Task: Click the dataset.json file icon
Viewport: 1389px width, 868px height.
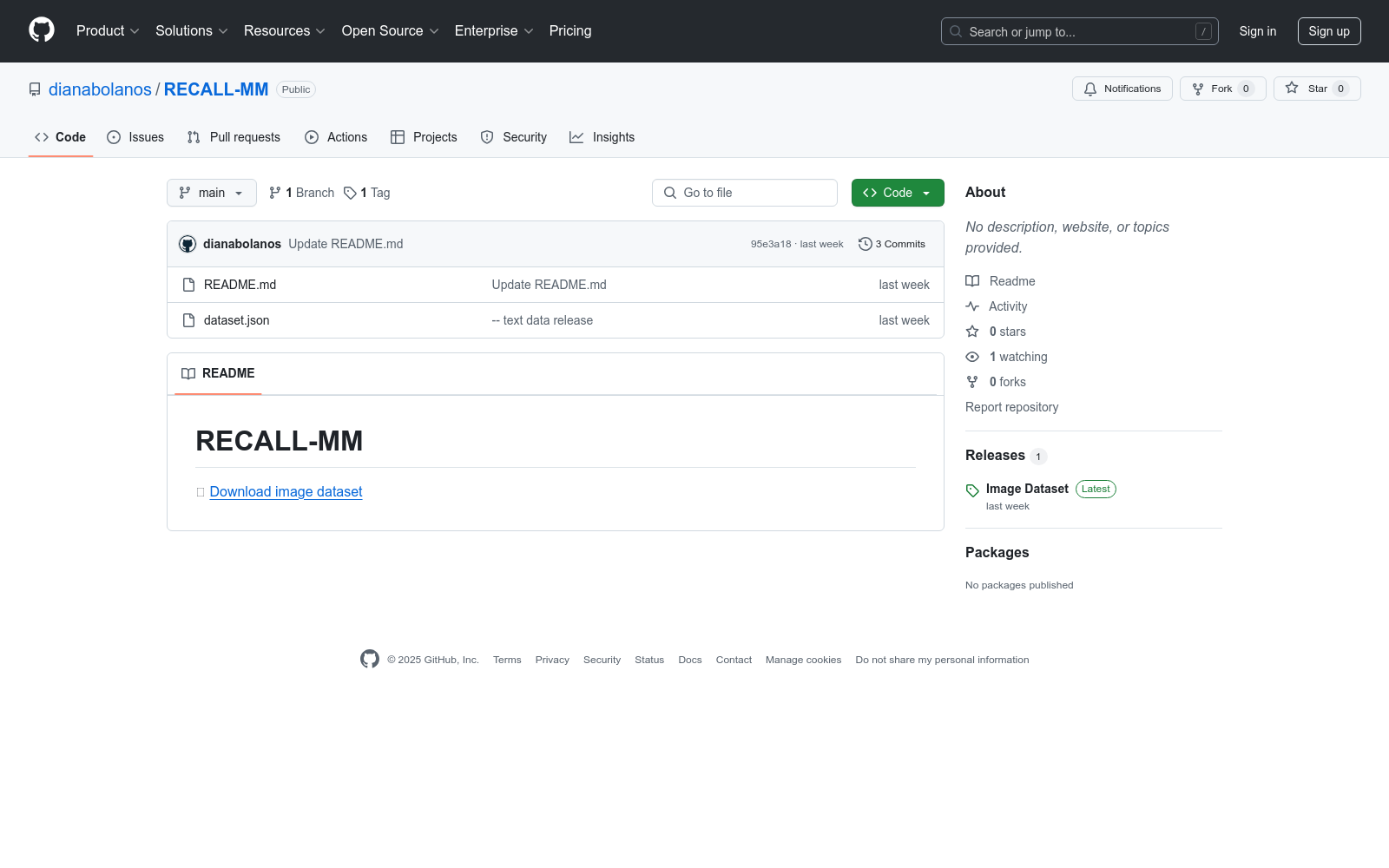Action: point(188,320)
